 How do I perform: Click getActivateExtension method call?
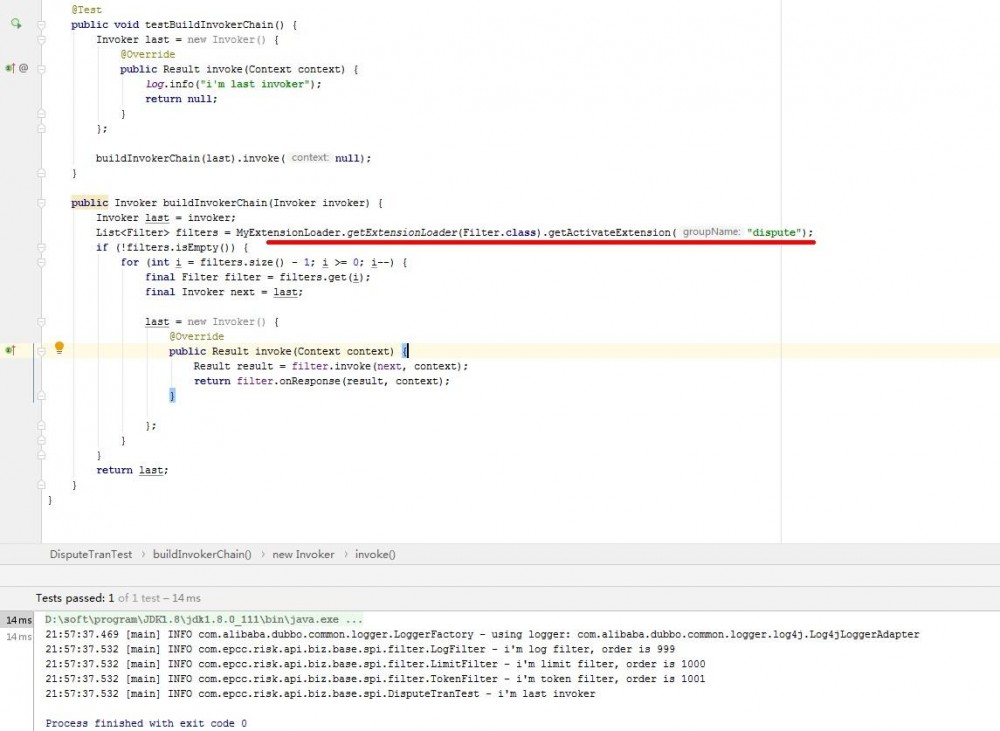tap(609, 232)
